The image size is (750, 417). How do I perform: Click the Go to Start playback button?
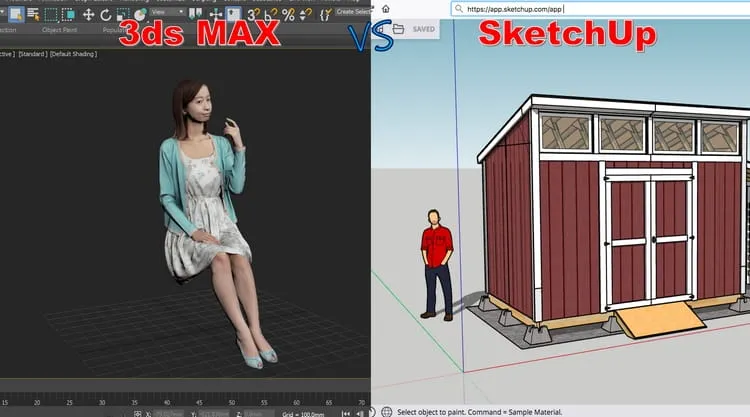[x=346, y=414]
